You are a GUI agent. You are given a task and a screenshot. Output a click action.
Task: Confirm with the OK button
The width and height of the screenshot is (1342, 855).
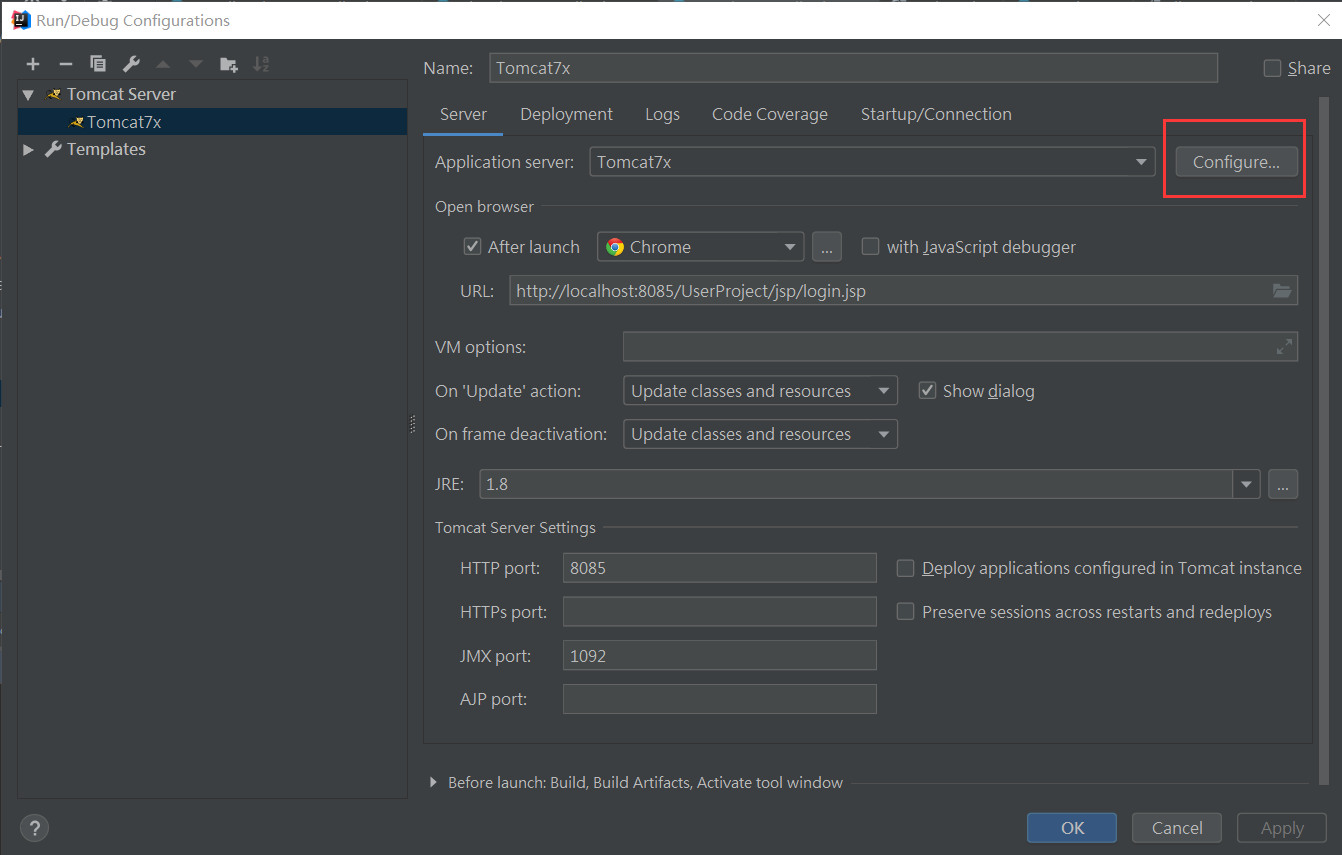pos(1072,828)
